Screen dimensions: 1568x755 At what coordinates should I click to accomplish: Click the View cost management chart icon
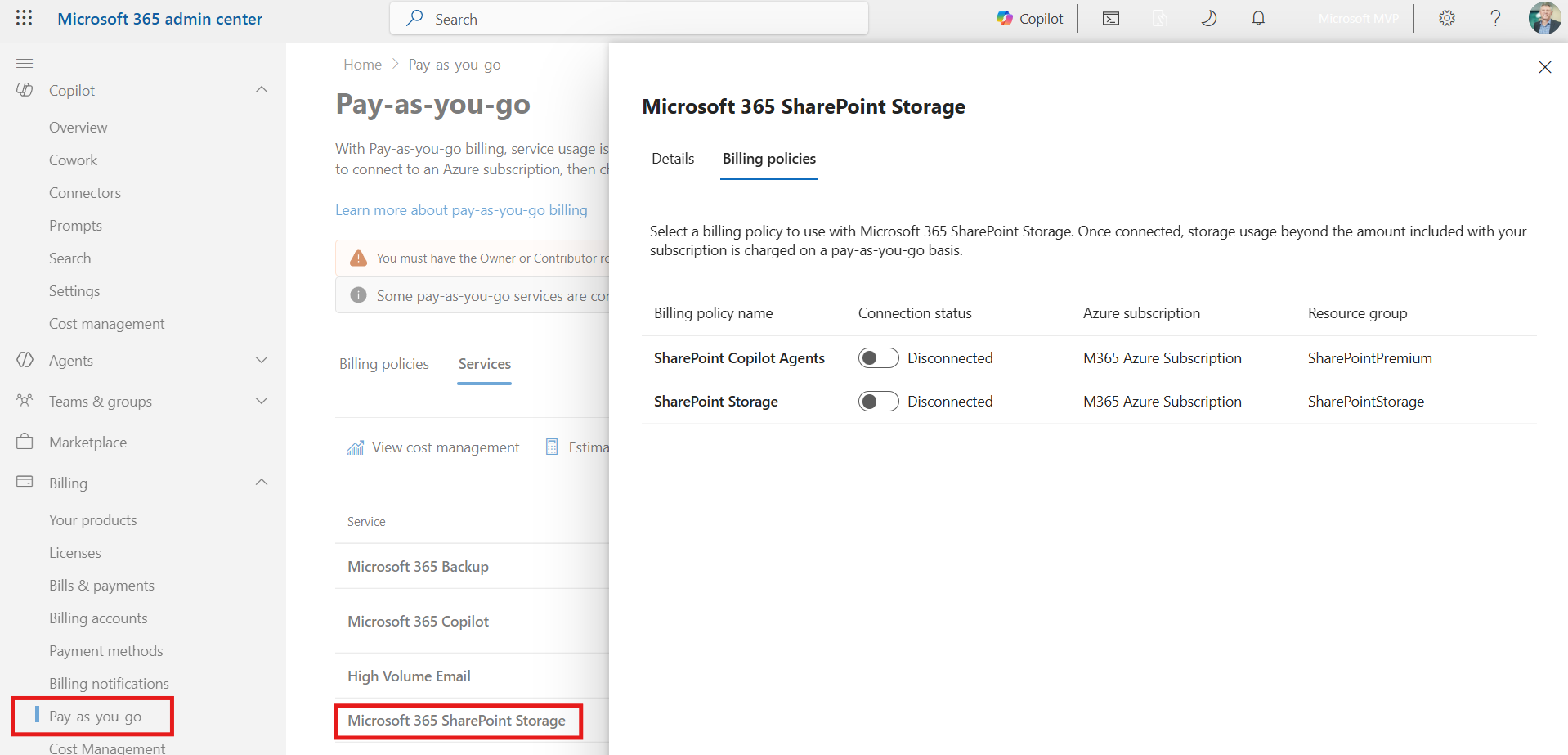point(355,447)
